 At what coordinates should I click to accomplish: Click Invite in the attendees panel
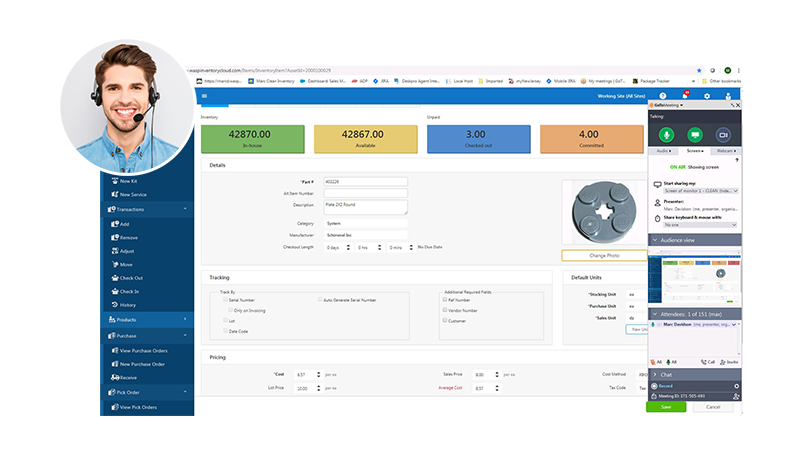pyautogui.click(x=729, y=362)
